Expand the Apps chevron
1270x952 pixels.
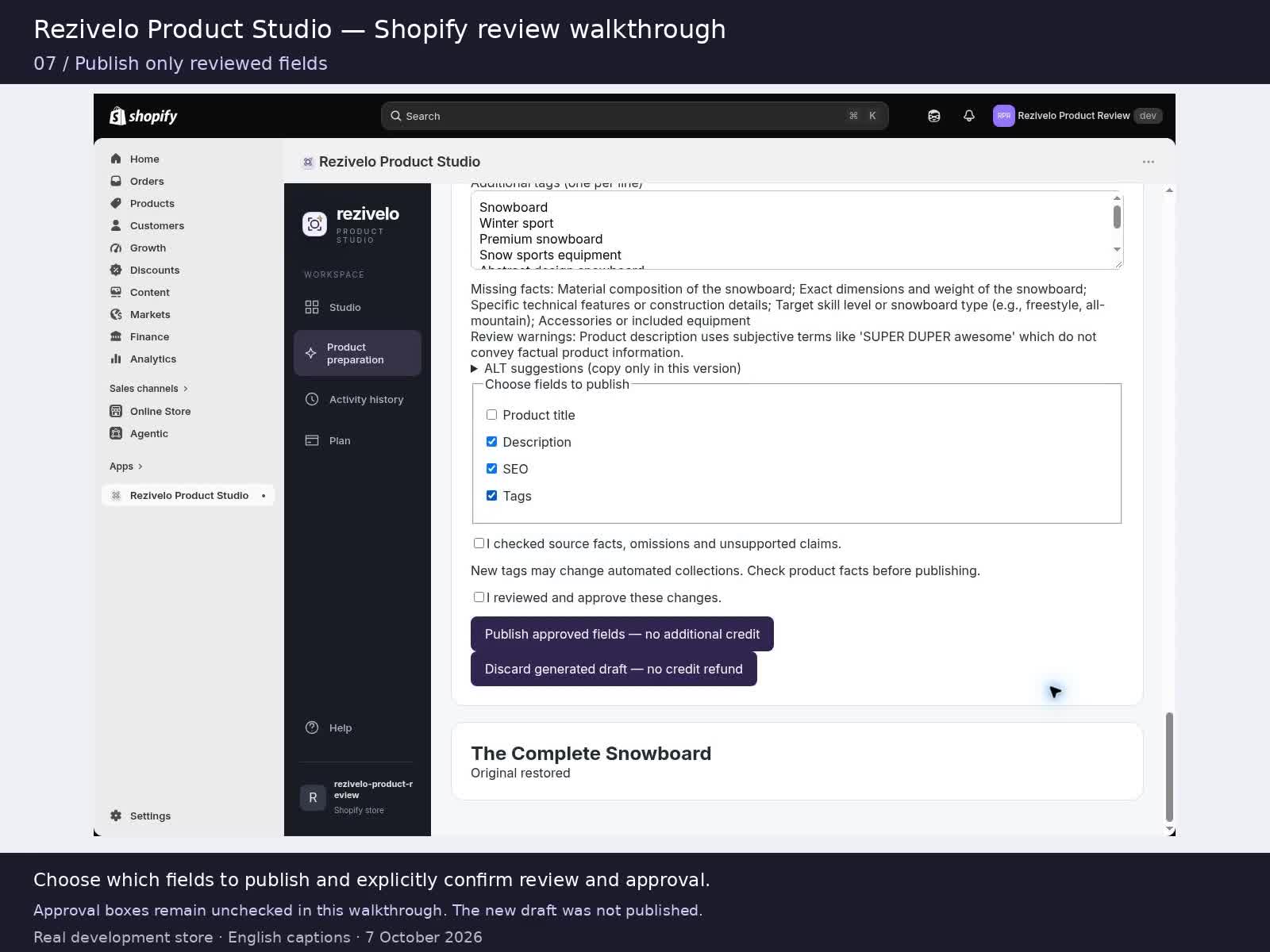tap(140, 466)
